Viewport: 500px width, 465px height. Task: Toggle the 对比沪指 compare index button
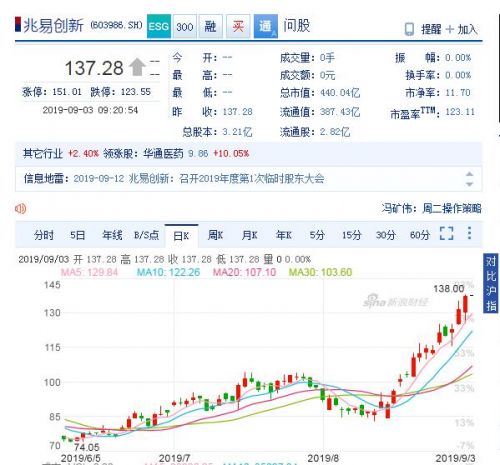pyautogui.click(x=491, y=283)
